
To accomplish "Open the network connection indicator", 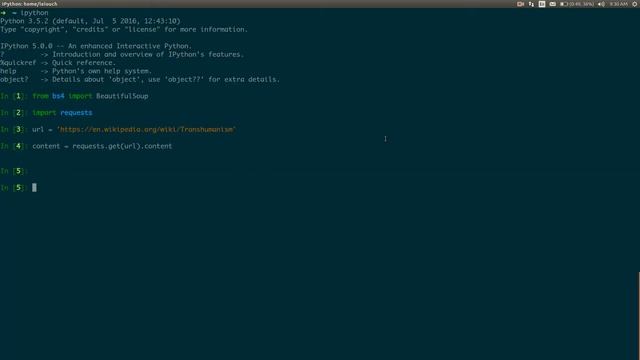I will [x=531, y=4].
